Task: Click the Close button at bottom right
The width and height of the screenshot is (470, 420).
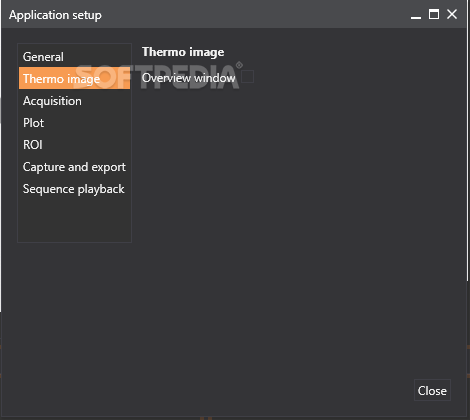Action: coord(432,390)
